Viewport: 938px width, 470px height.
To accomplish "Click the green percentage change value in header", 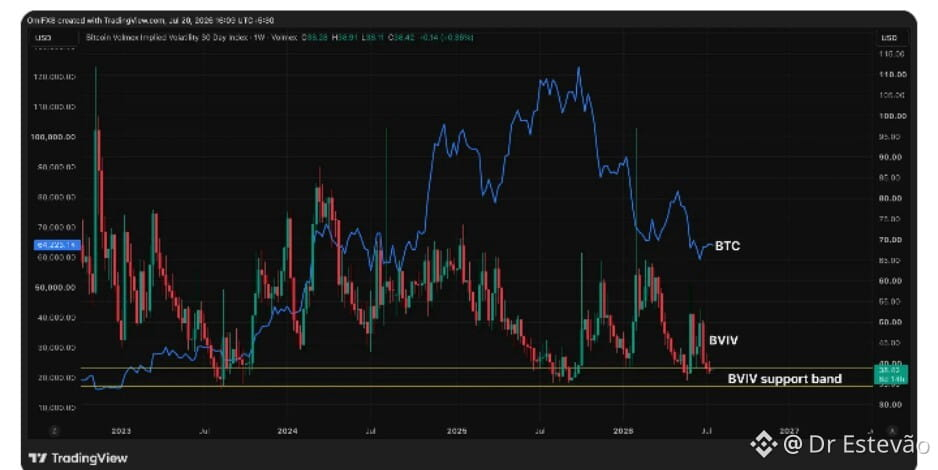I will click(458, 37).
